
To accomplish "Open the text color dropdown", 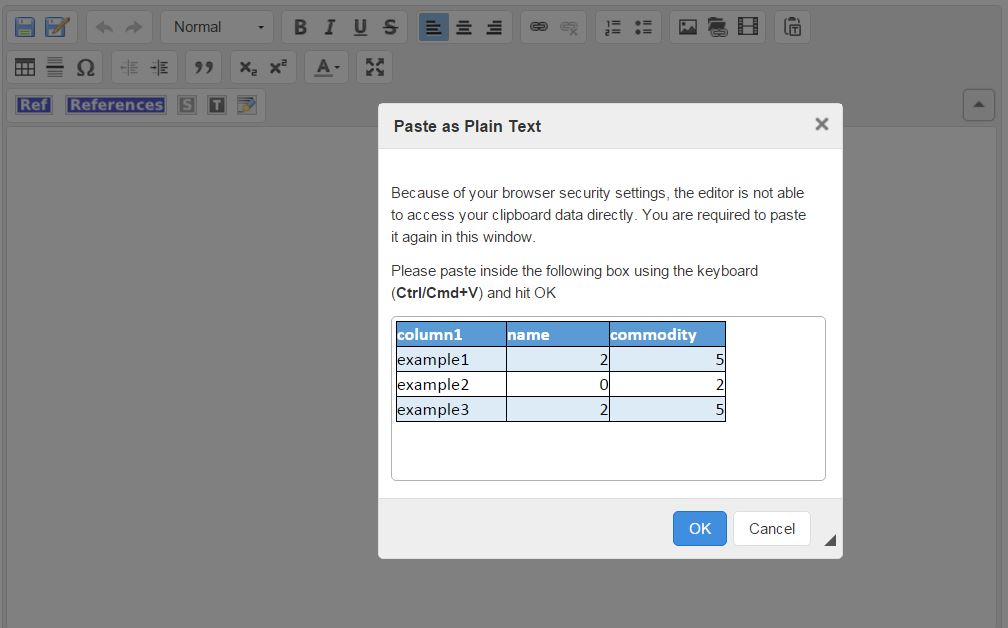I will (326, 67).
